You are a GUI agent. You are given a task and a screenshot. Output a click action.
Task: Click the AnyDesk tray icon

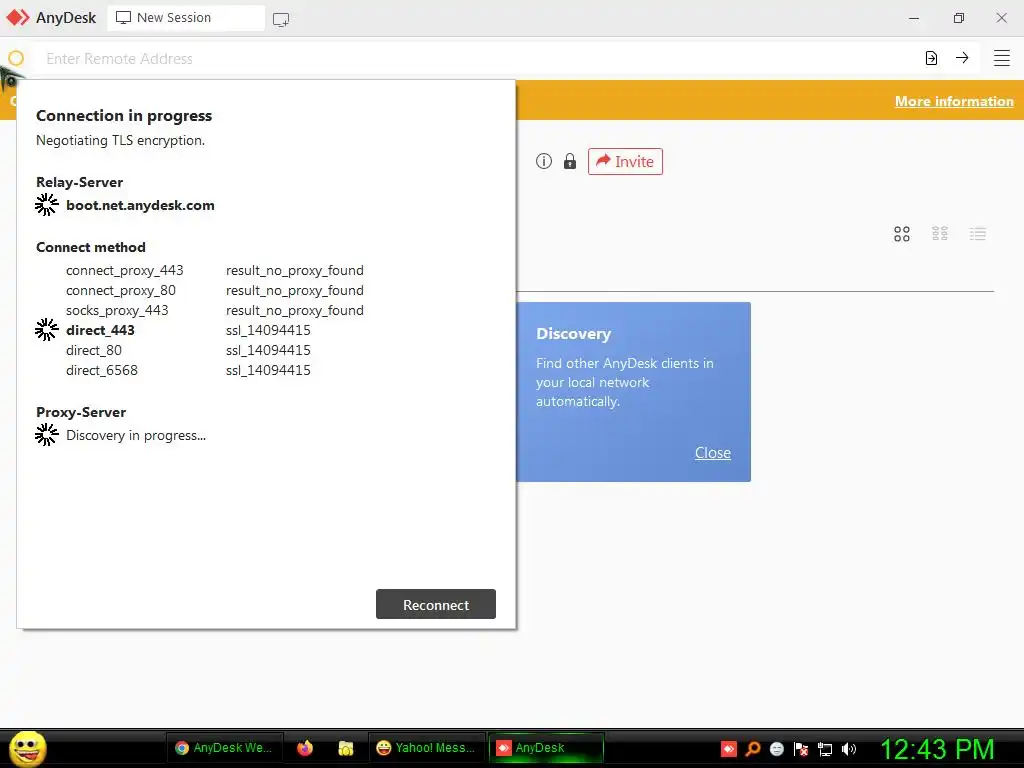coord(729,749)
